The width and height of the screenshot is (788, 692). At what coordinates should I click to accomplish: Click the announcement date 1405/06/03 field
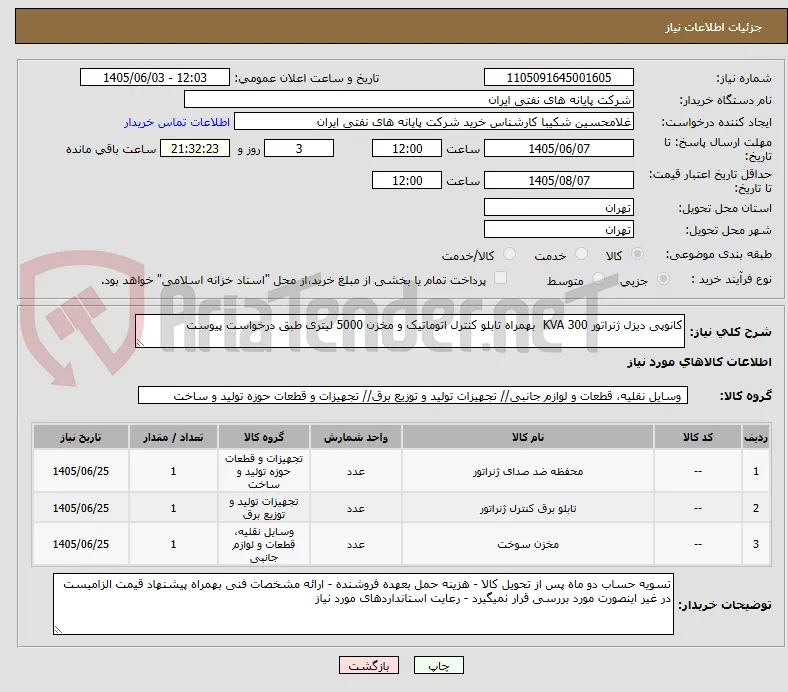[155, 77]
